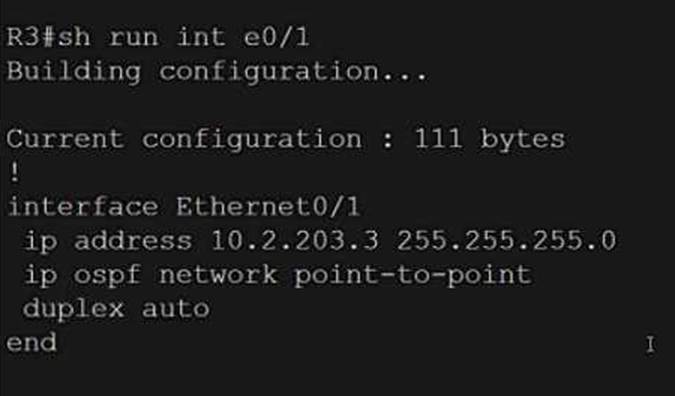Click the word 'run' in the command
Image resolution: width=675 pixels, height=396 pixels.
[133, 38]
